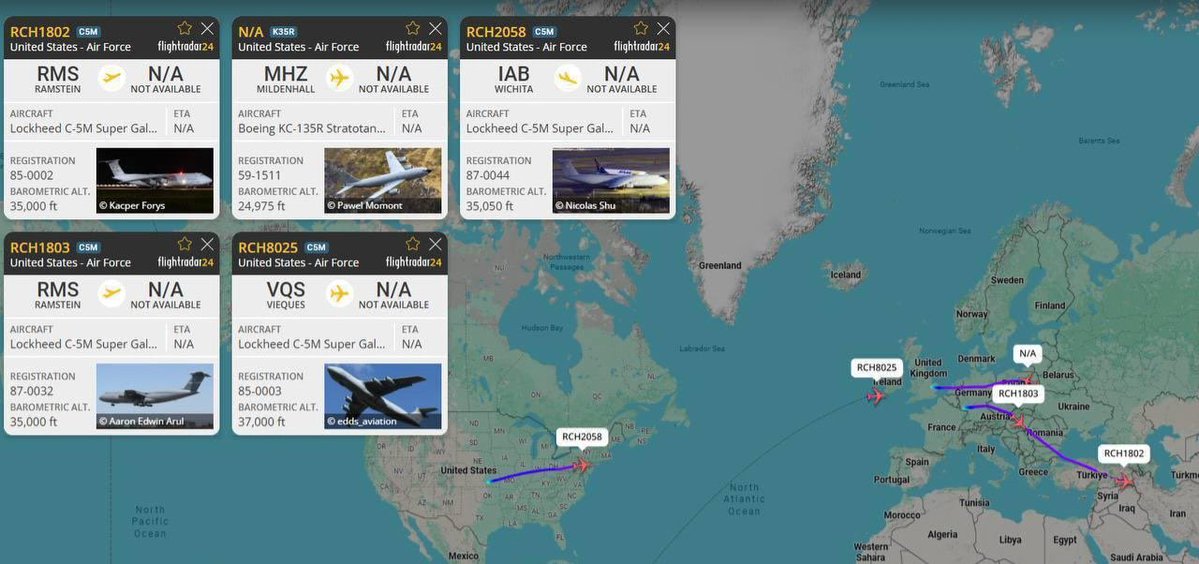This screenshot has height=564, width=1199.
Task: Click the C5M type badge on RCH1802
Action: pyautogui.click(x=88, y=32)
